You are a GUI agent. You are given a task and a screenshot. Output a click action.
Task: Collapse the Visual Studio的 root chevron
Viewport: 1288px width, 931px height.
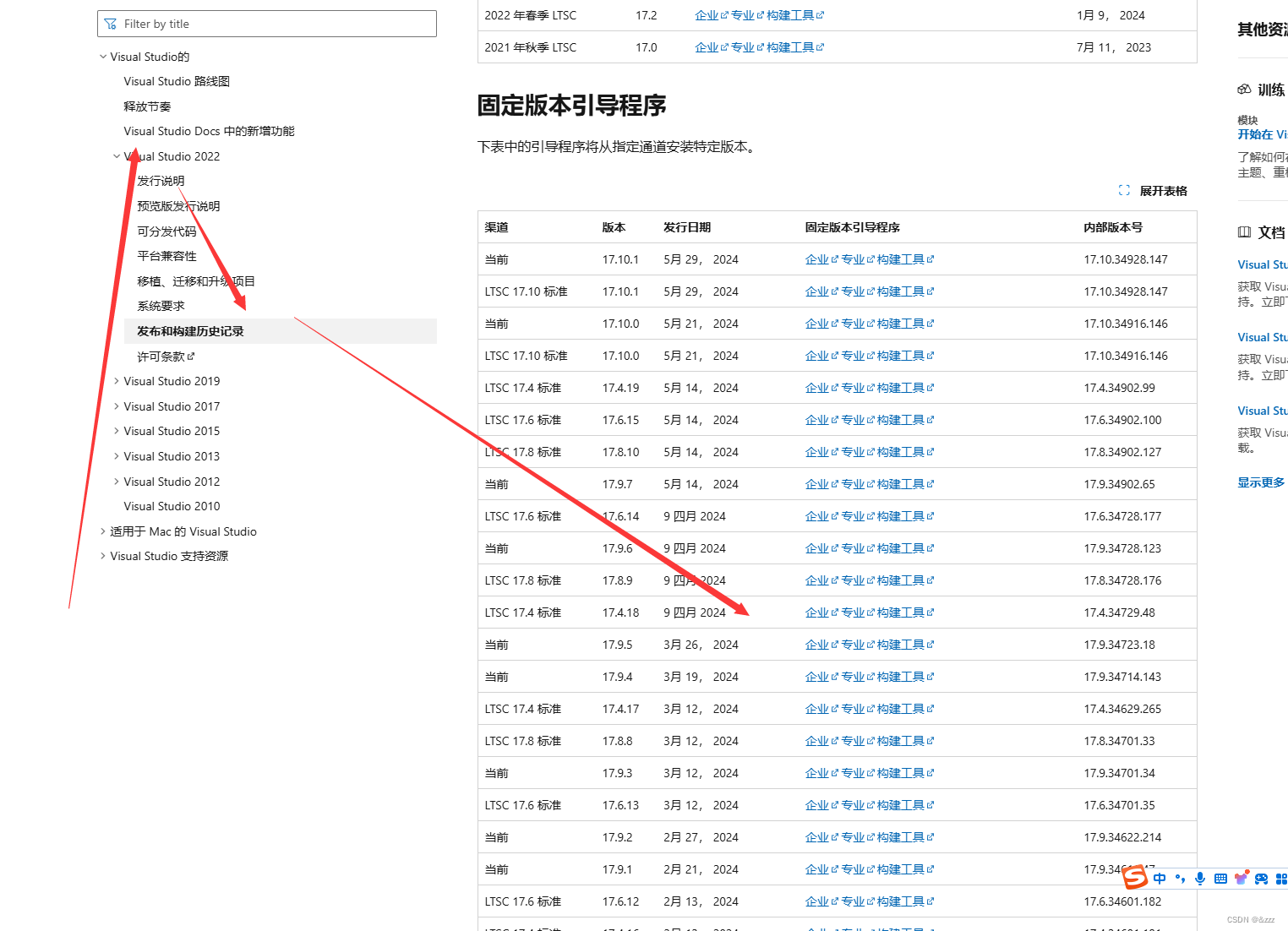[103, 57]
